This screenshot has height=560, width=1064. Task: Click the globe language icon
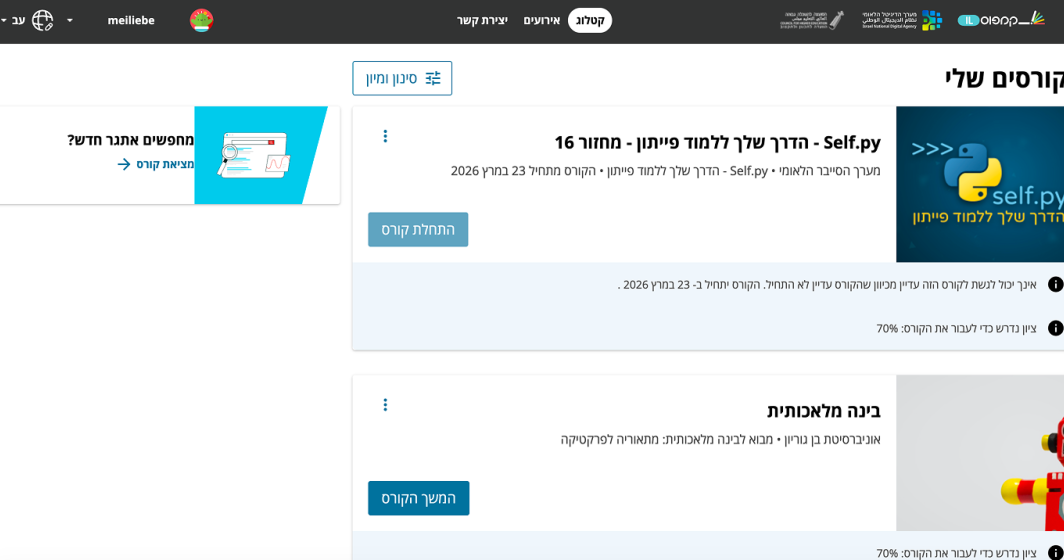tap(42, 20)
